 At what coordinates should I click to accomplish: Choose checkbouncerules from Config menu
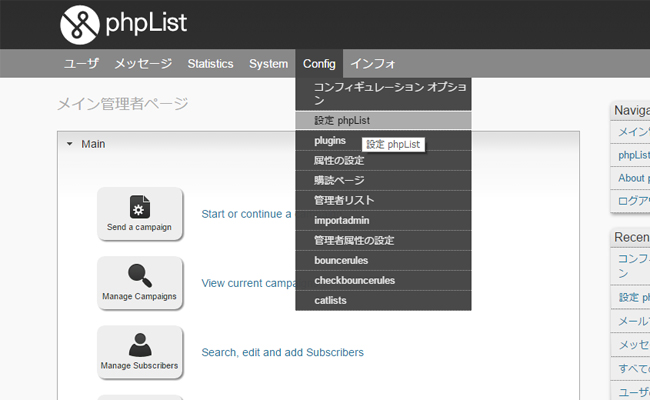coord(383,280)
